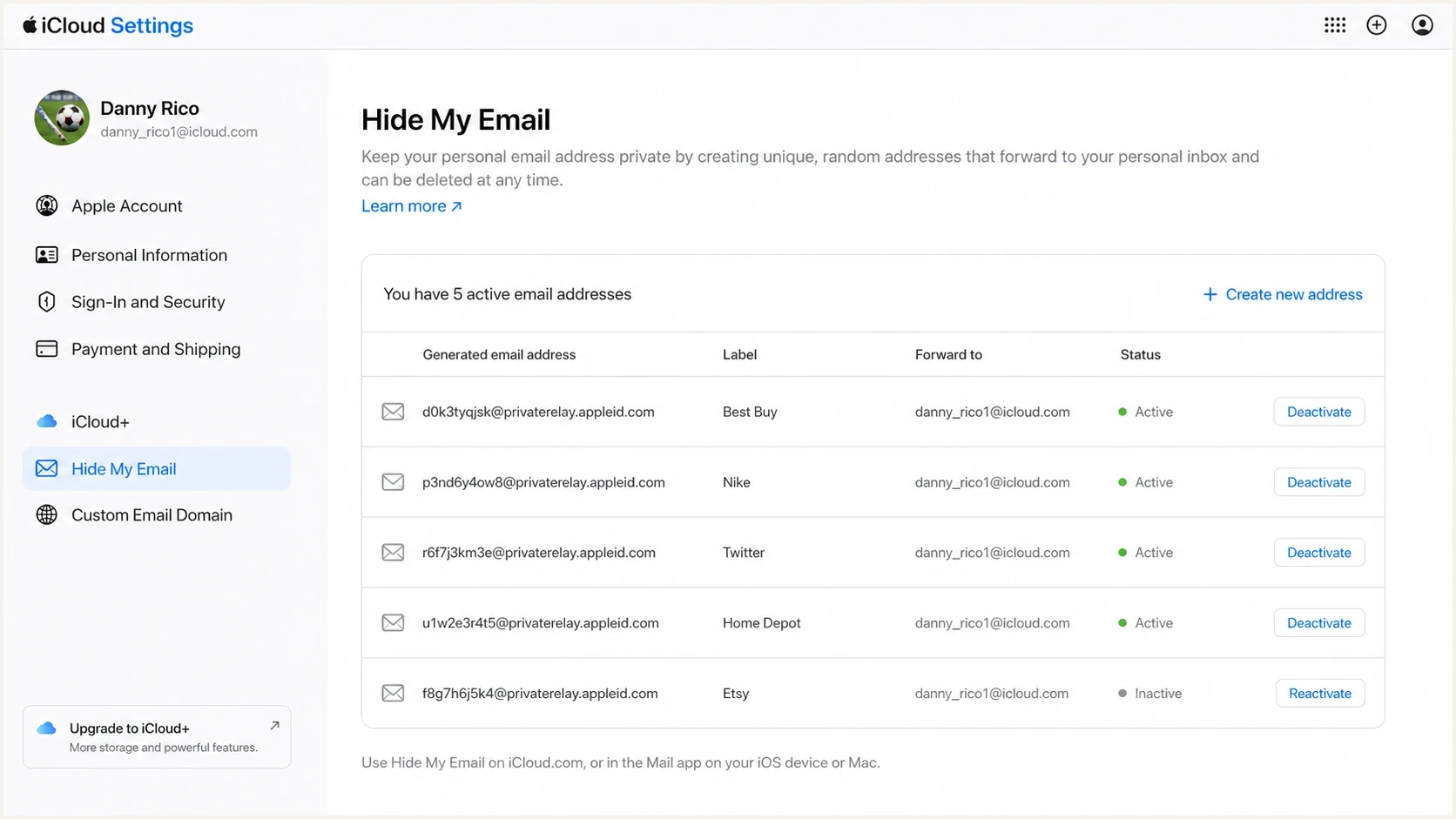1456x819 pixels.
Task: Deactivate the Twitter address
Action: (1318, 553)
